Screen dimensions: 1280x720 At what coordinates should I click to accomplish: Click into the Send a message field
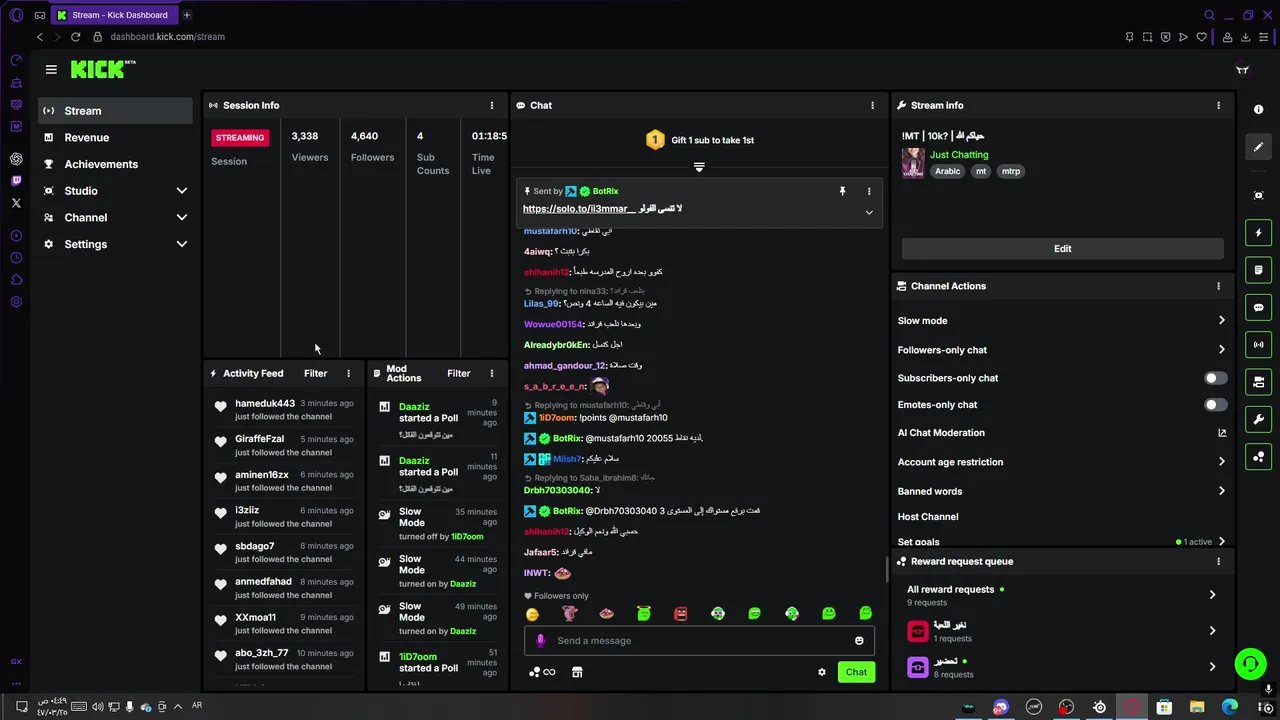pyautogui.click(x=700, y=641)
